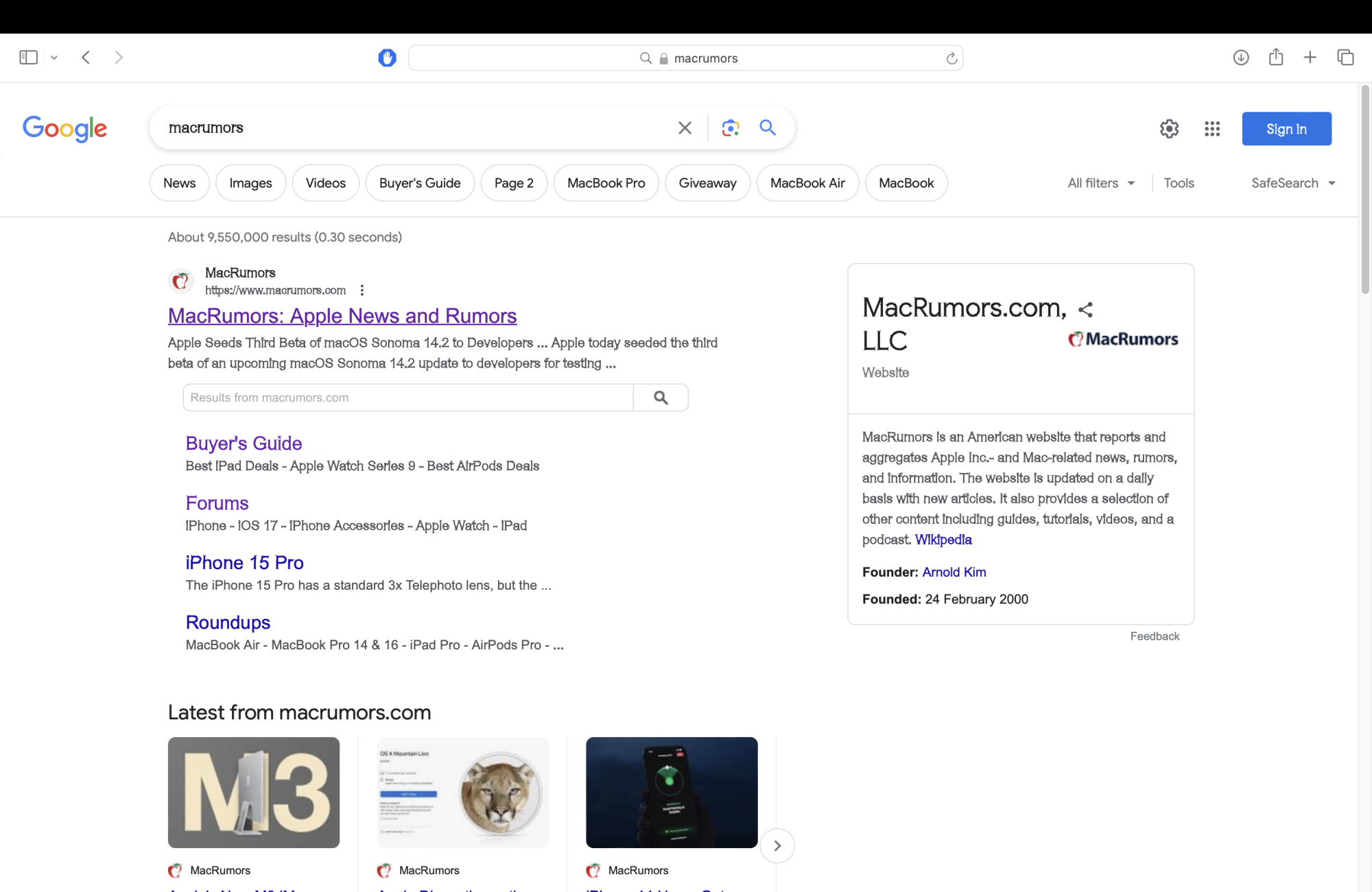Open MacRumors: Apple News and Rumors link
Screen dimensions: 1372x892
pyautogui.click(x=342, y=315)
